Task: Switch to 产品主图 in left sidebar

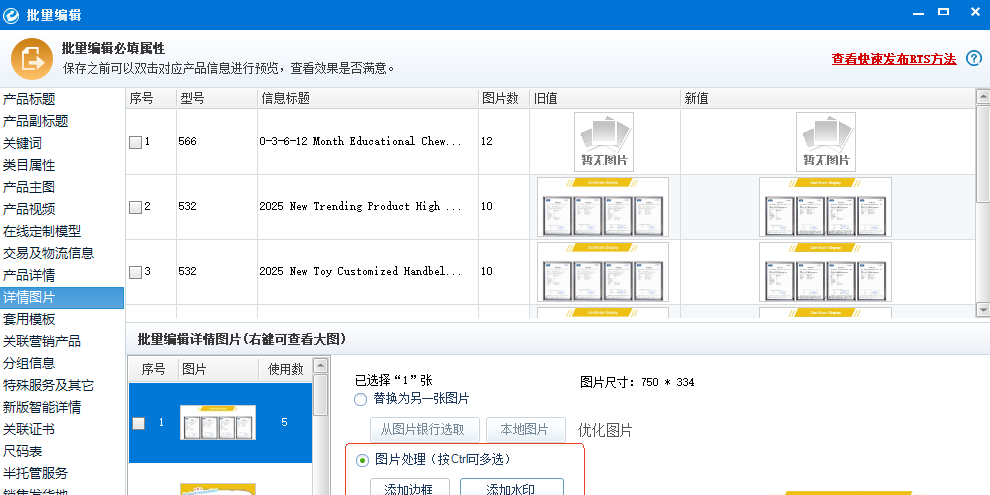Action: click(x=29, y=187)
